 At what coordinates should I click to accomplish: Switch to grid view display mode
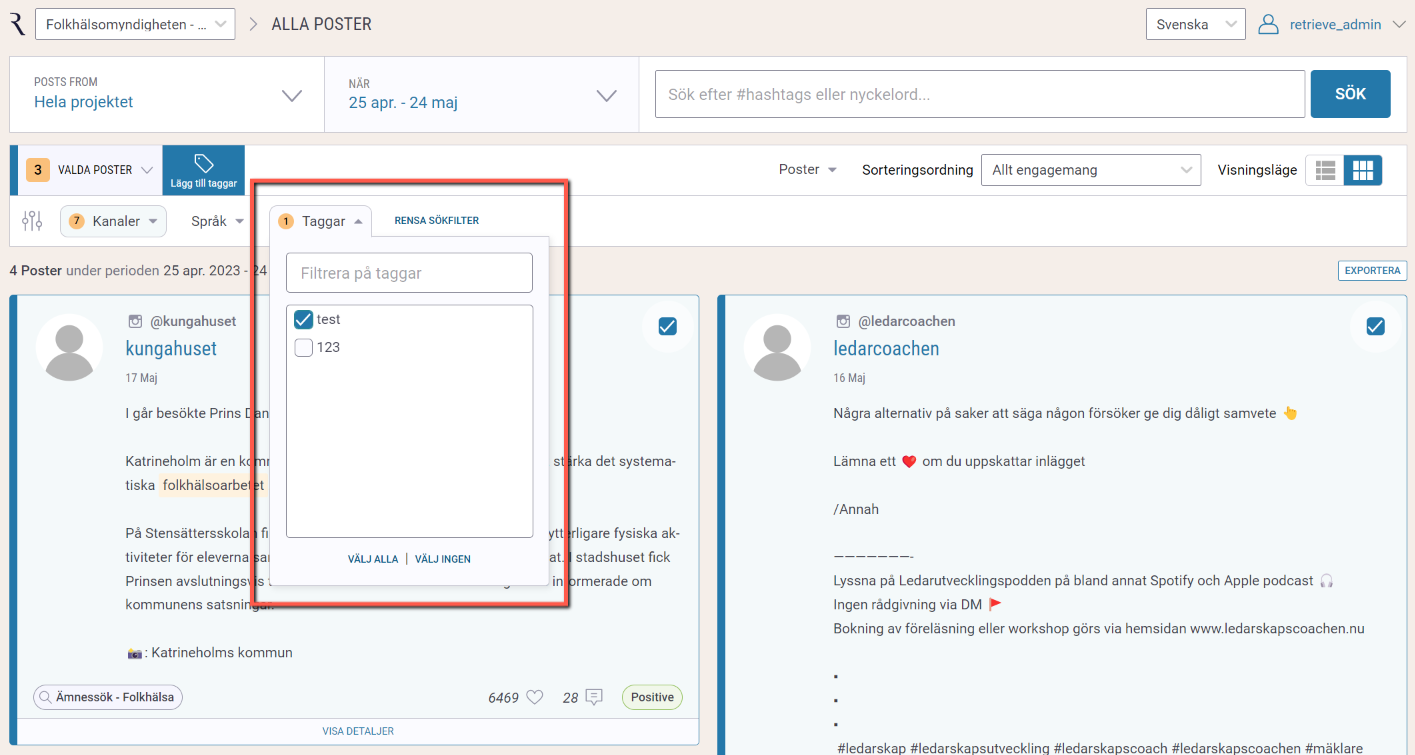point(1363,170)
